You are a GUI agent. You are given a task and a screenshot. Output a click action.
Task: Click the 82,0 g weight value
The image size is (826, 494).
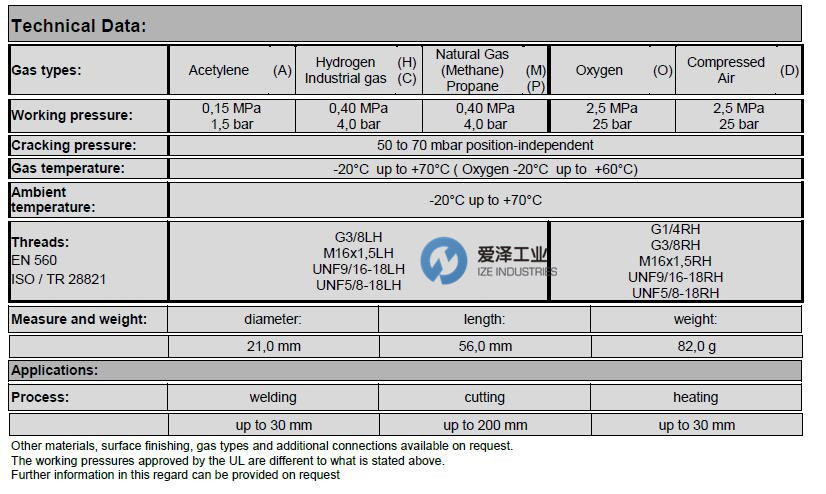[695, 346]
